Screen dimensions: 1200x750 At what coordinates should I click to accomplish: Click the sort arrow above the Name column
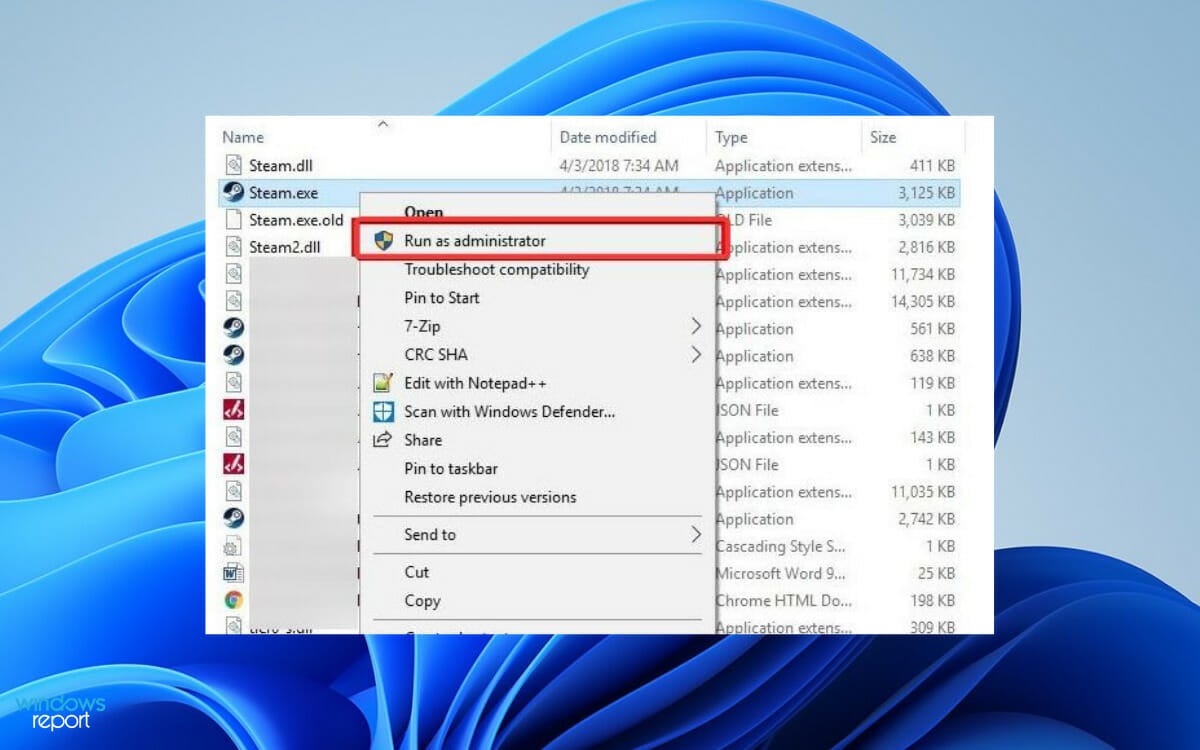[381, 124]
